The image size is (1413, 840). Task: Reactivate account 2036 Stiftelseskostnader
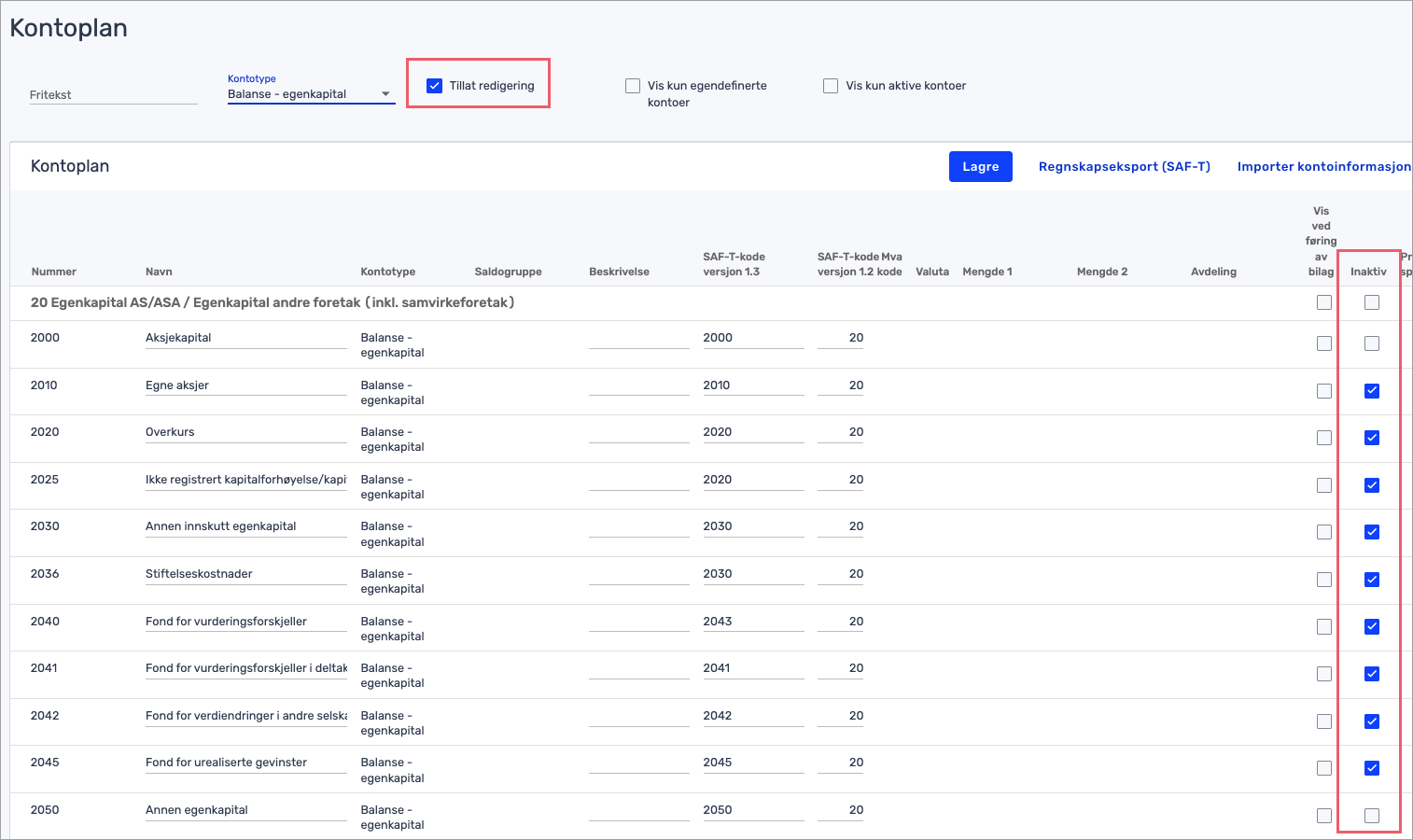(1371, 580)
